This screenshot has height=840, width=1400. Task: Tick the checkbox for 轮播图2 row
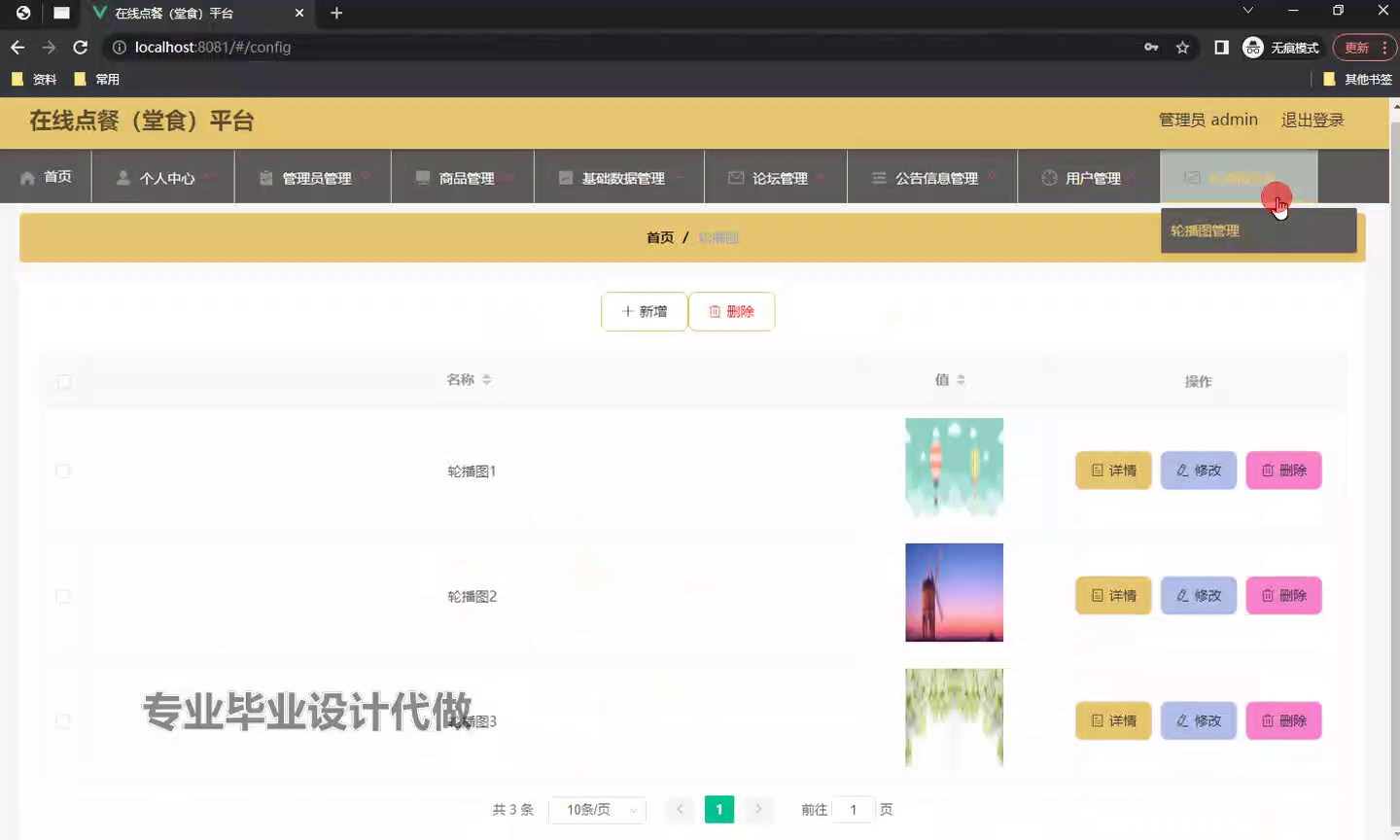pyautogui.click(x=63, y=596)
